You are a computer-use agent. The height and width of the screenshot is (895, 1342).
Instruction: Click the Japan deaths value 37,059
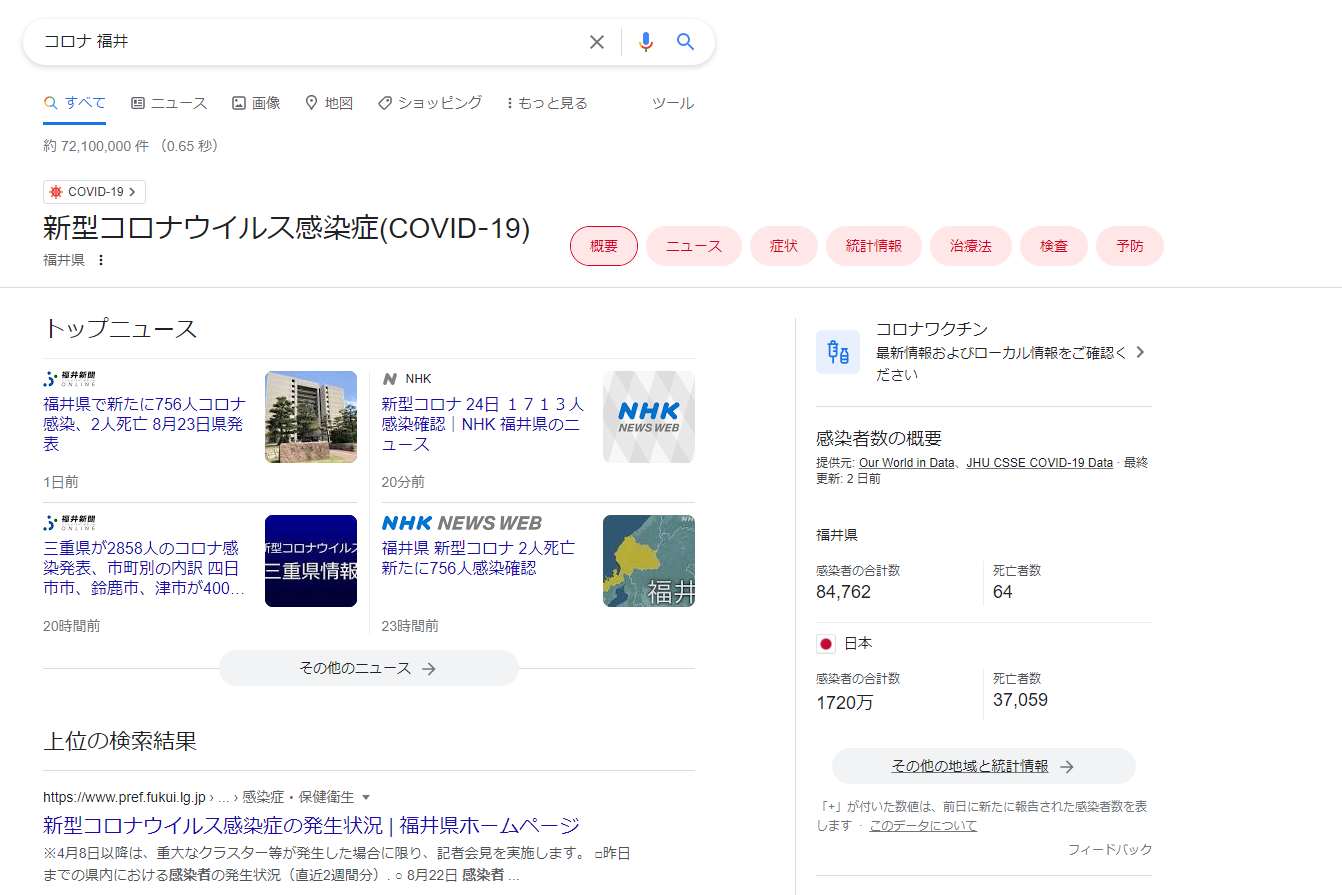pyautogui.click(x=1020, y=700)
